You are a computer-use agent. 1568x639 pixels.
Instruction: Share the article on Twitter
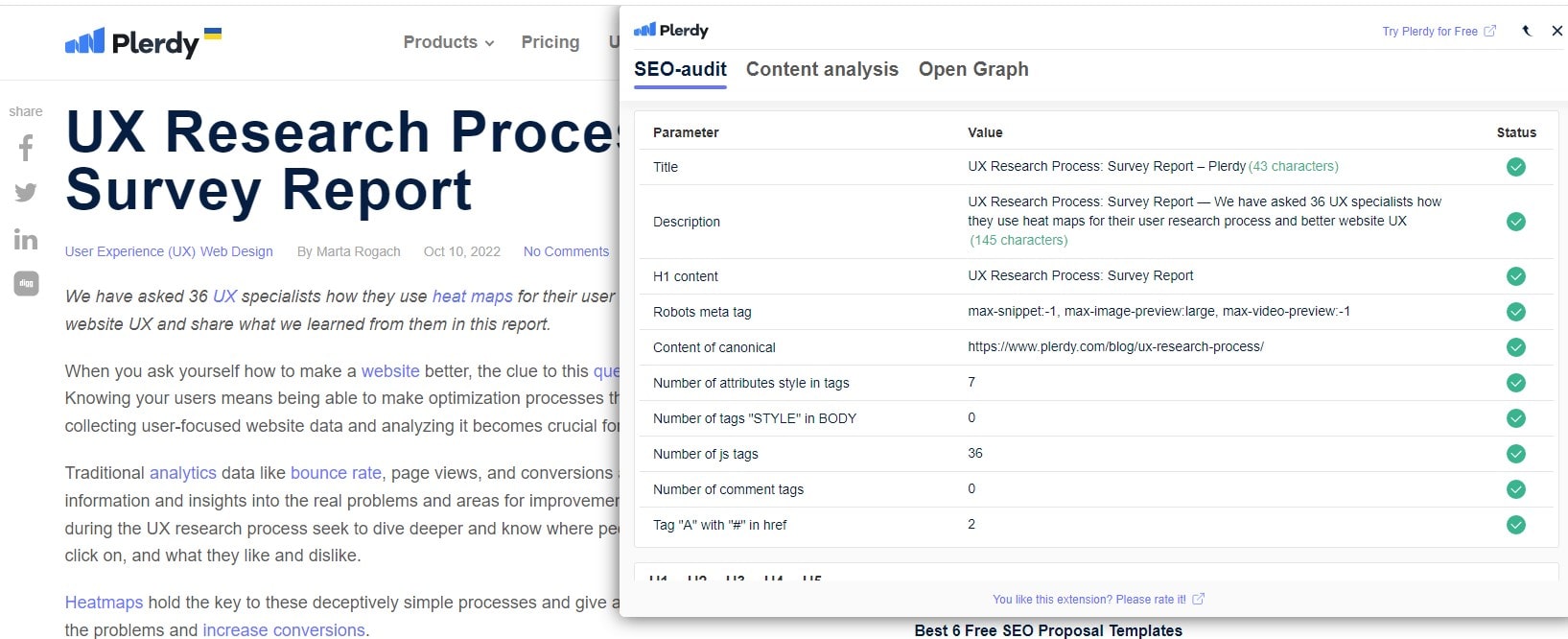(26, 193)
